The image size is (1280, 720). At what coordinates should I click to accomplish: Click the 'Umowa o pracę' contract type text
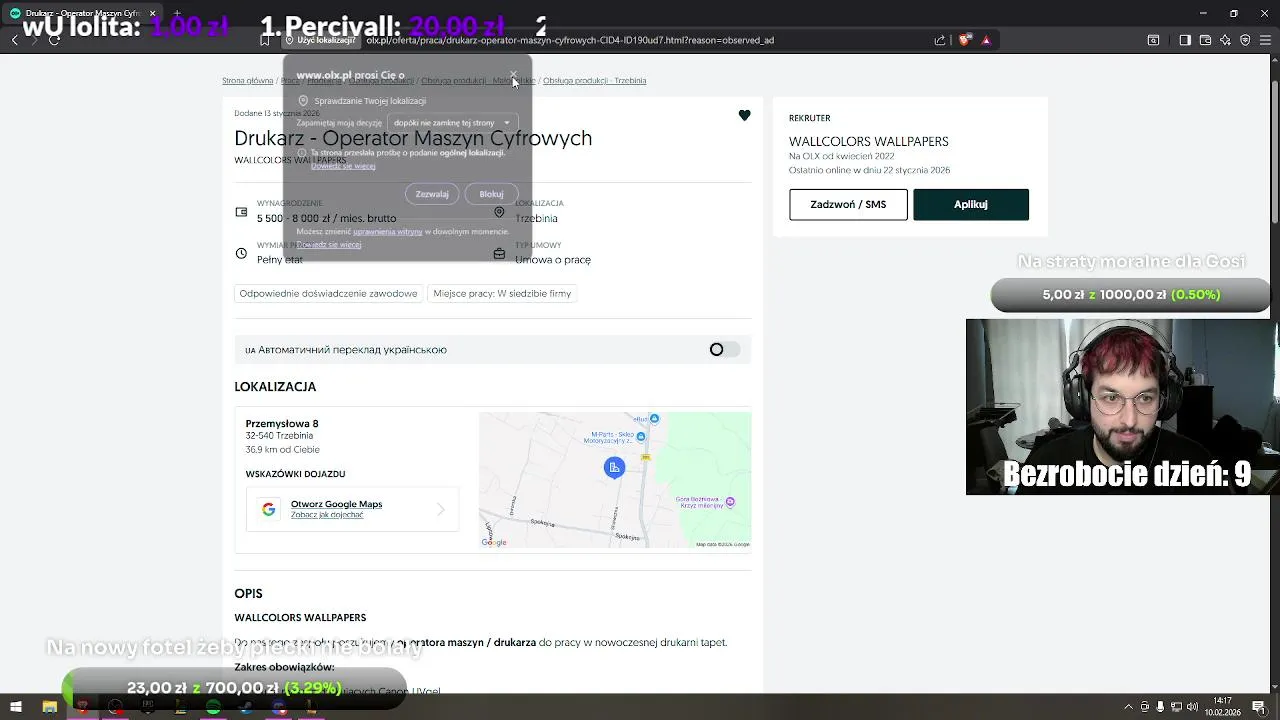point(553,260)
